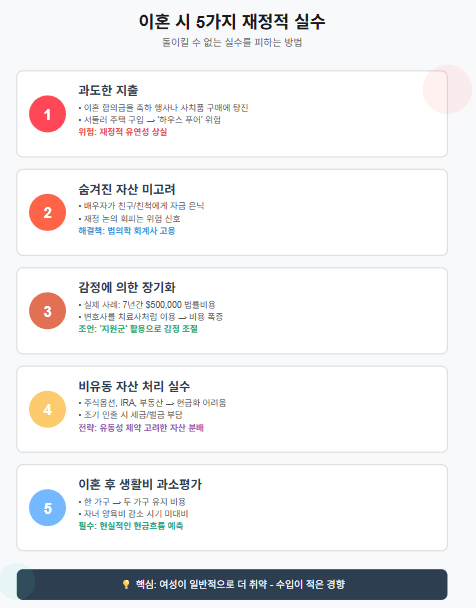The image size is (476, 608).
Task: Click the green '필수: 현실적인 현금흐름 예측' text
Action: [131, 526]
